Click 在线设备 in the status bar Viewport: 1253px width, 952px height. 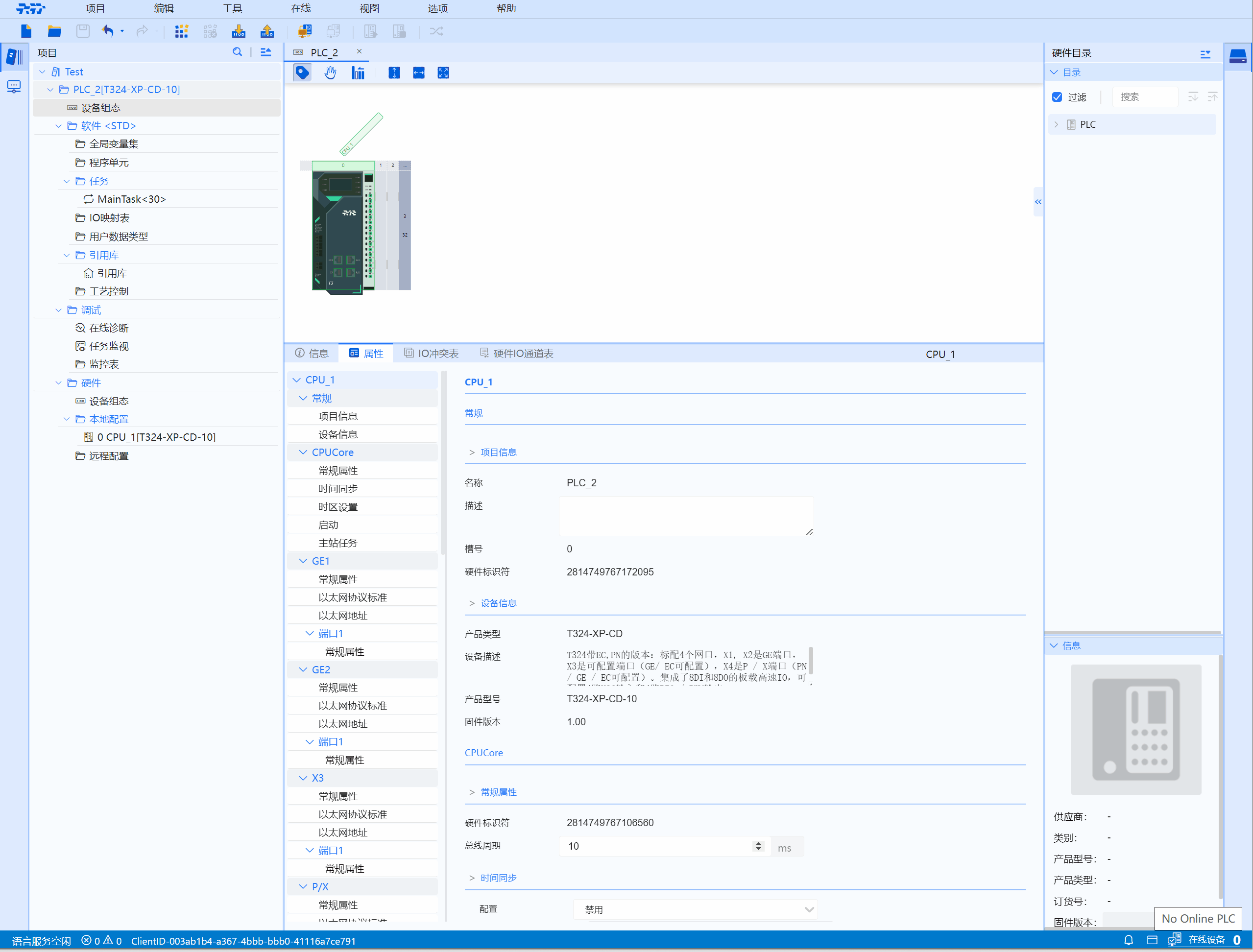point(1206,940)
